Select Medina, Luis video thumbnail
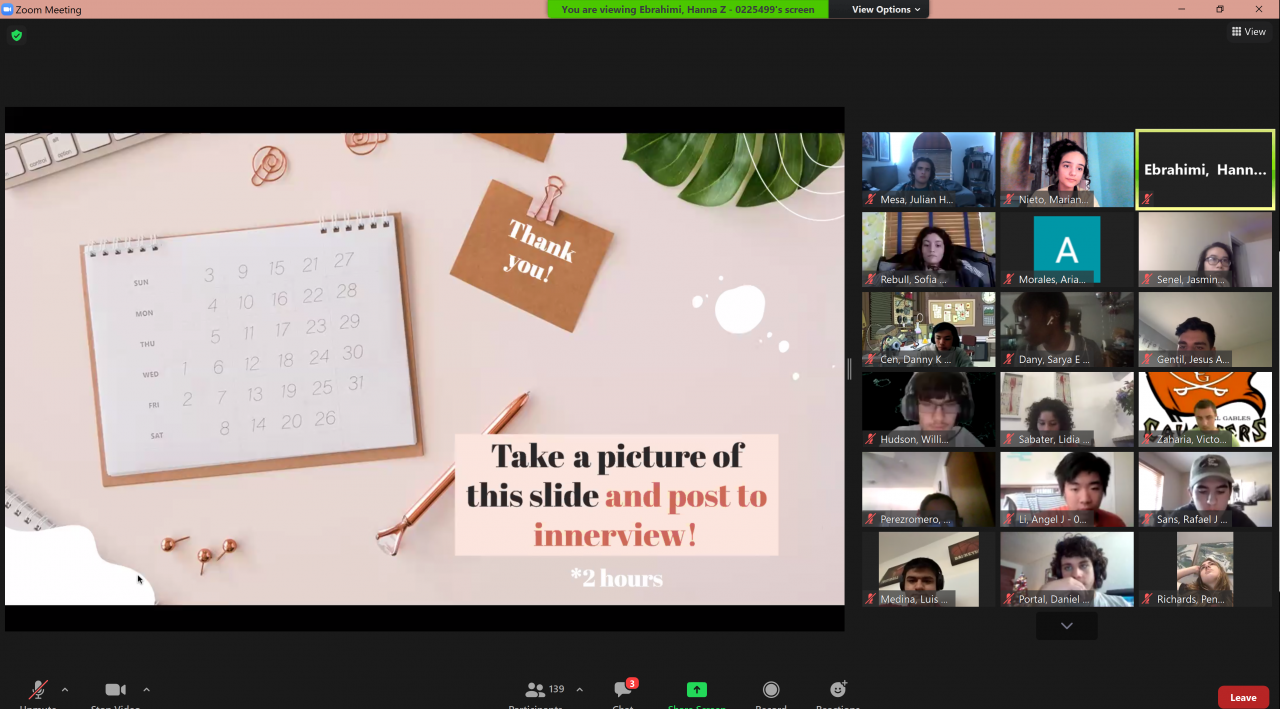This screenshot has height=709, width=1280. pos(929,569)
